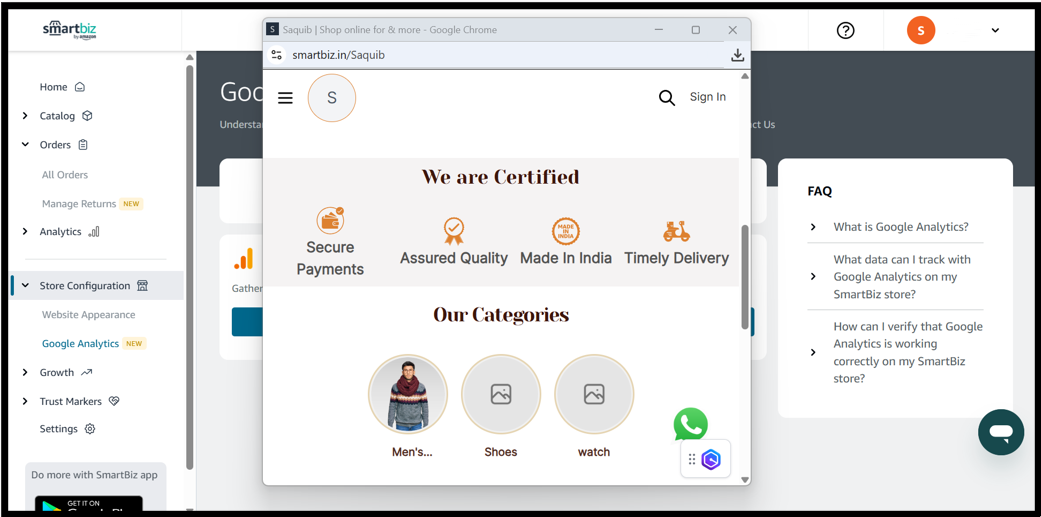The height and width of the screenshot is (517, 1041).
Task: Click the popup window vertical scrollbar
Action: pos(744,277)
